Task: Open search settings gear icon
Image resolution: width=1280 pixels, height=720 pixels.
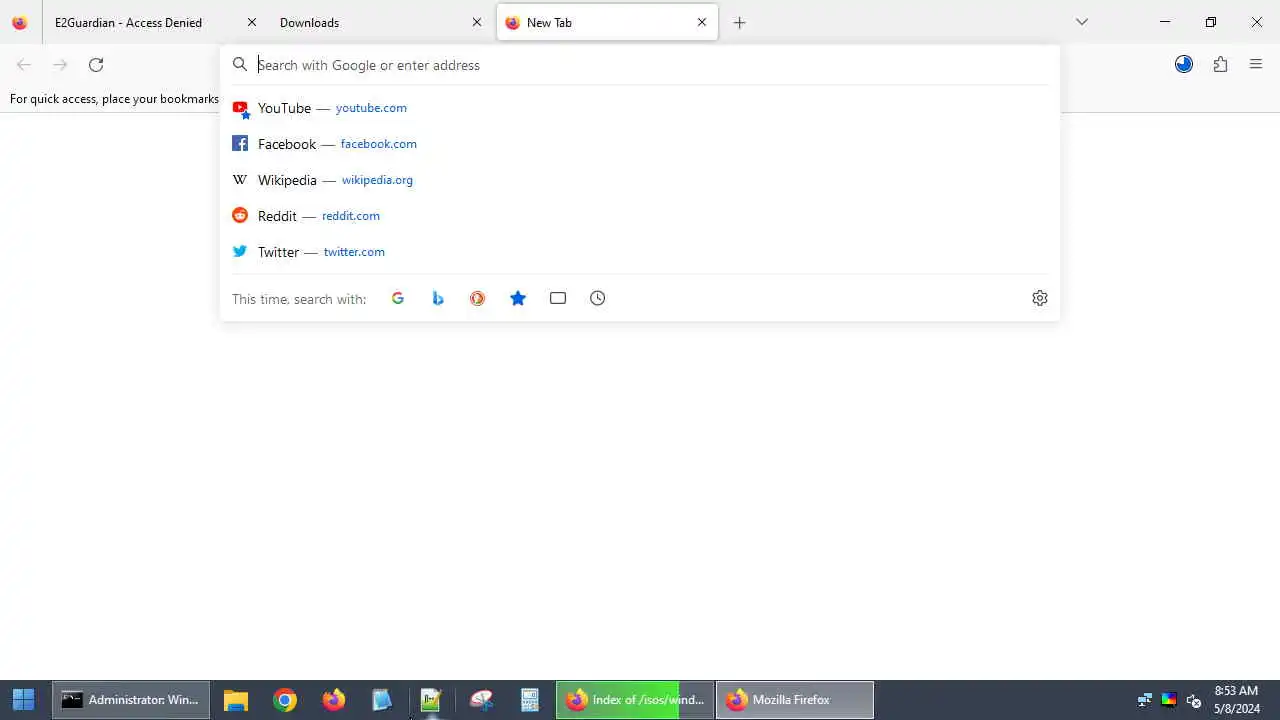Action: [x=1040, y=298]
